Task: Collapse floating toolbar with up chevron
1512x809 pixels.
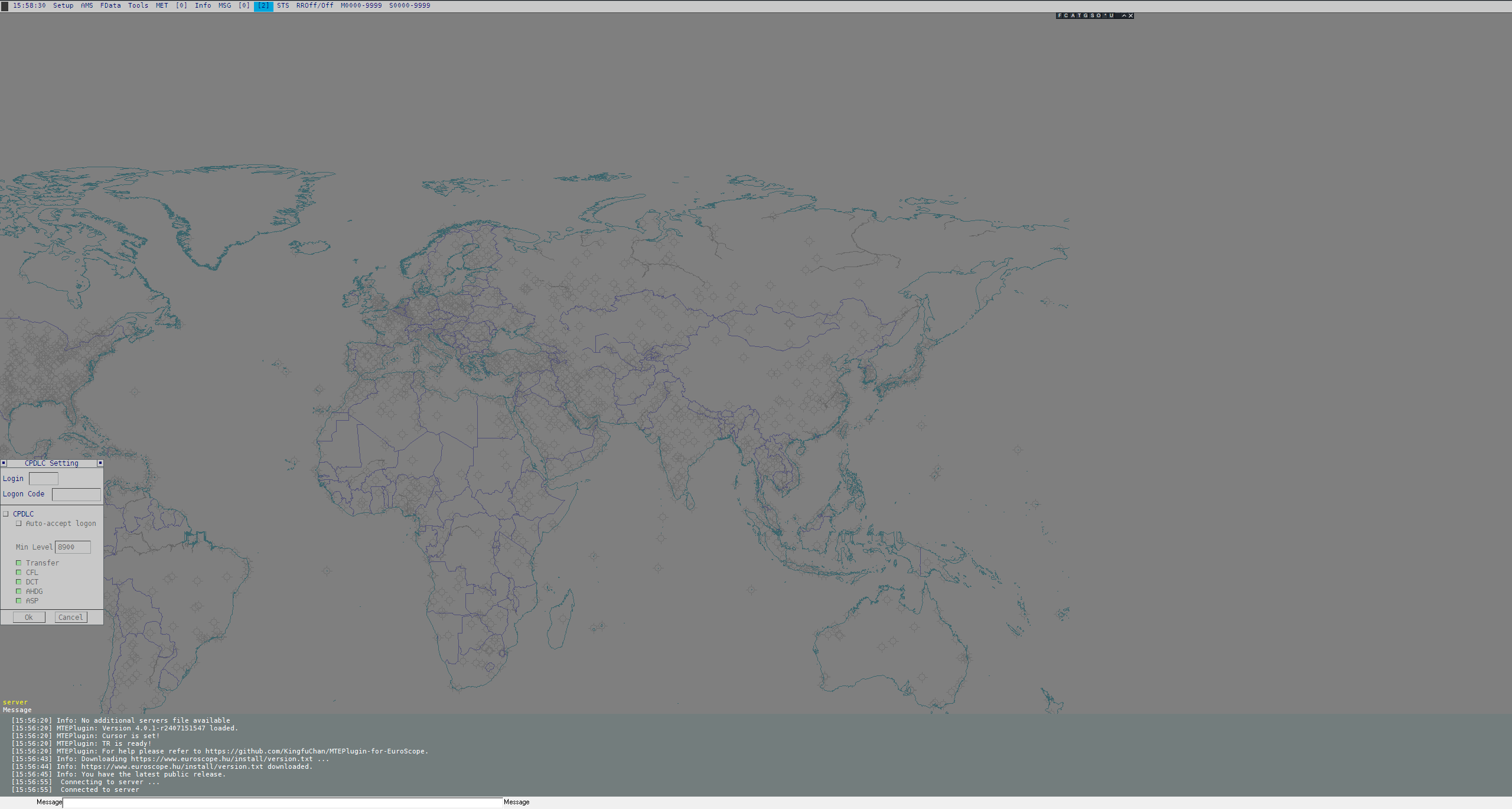Action: click(1124, 15)
